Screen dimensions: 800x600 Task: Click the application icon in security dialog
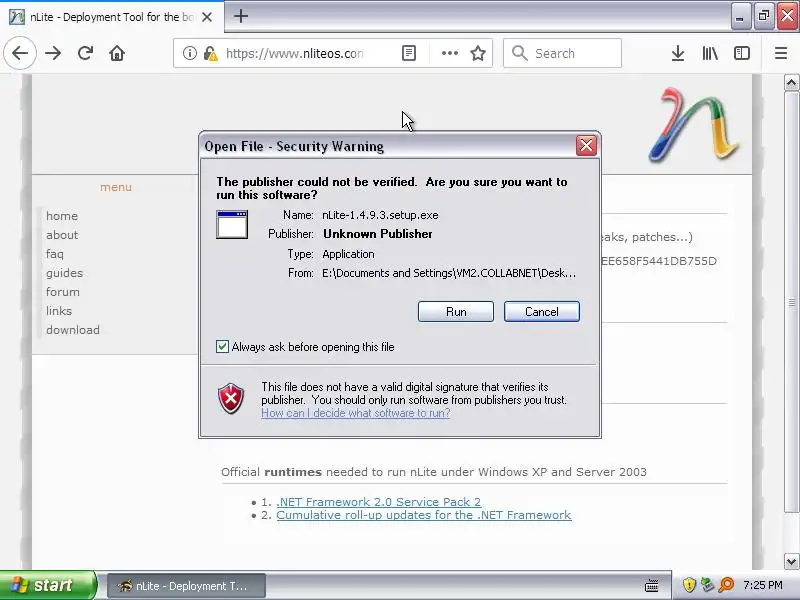click(232, 224)
